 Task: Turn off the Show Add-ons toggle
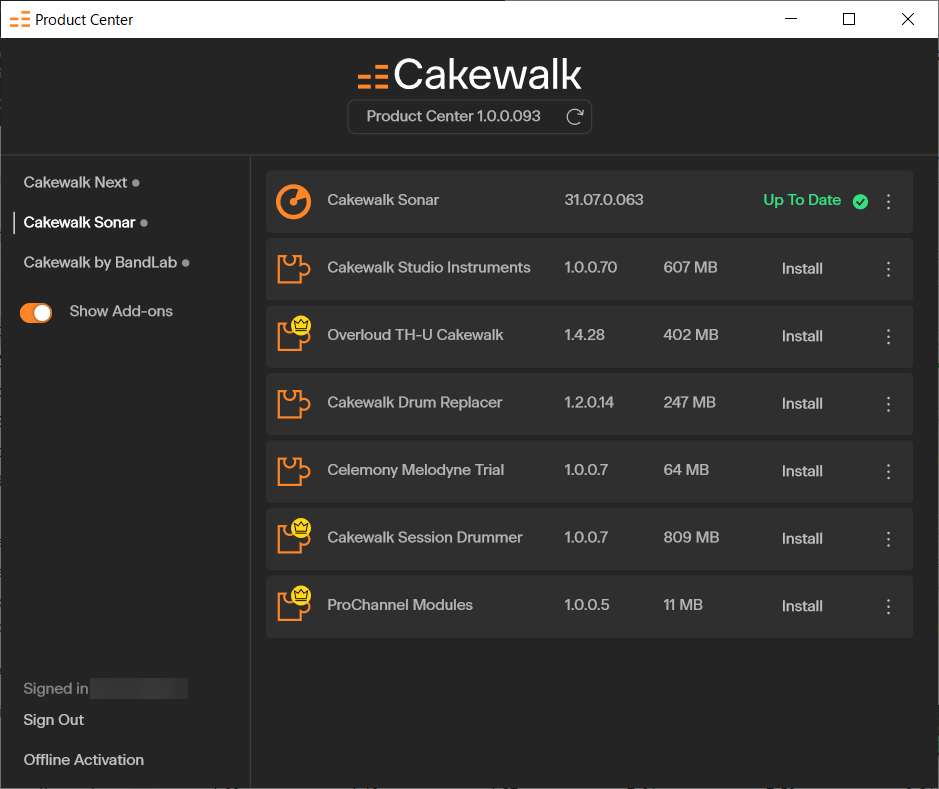(x=36, y=312)
